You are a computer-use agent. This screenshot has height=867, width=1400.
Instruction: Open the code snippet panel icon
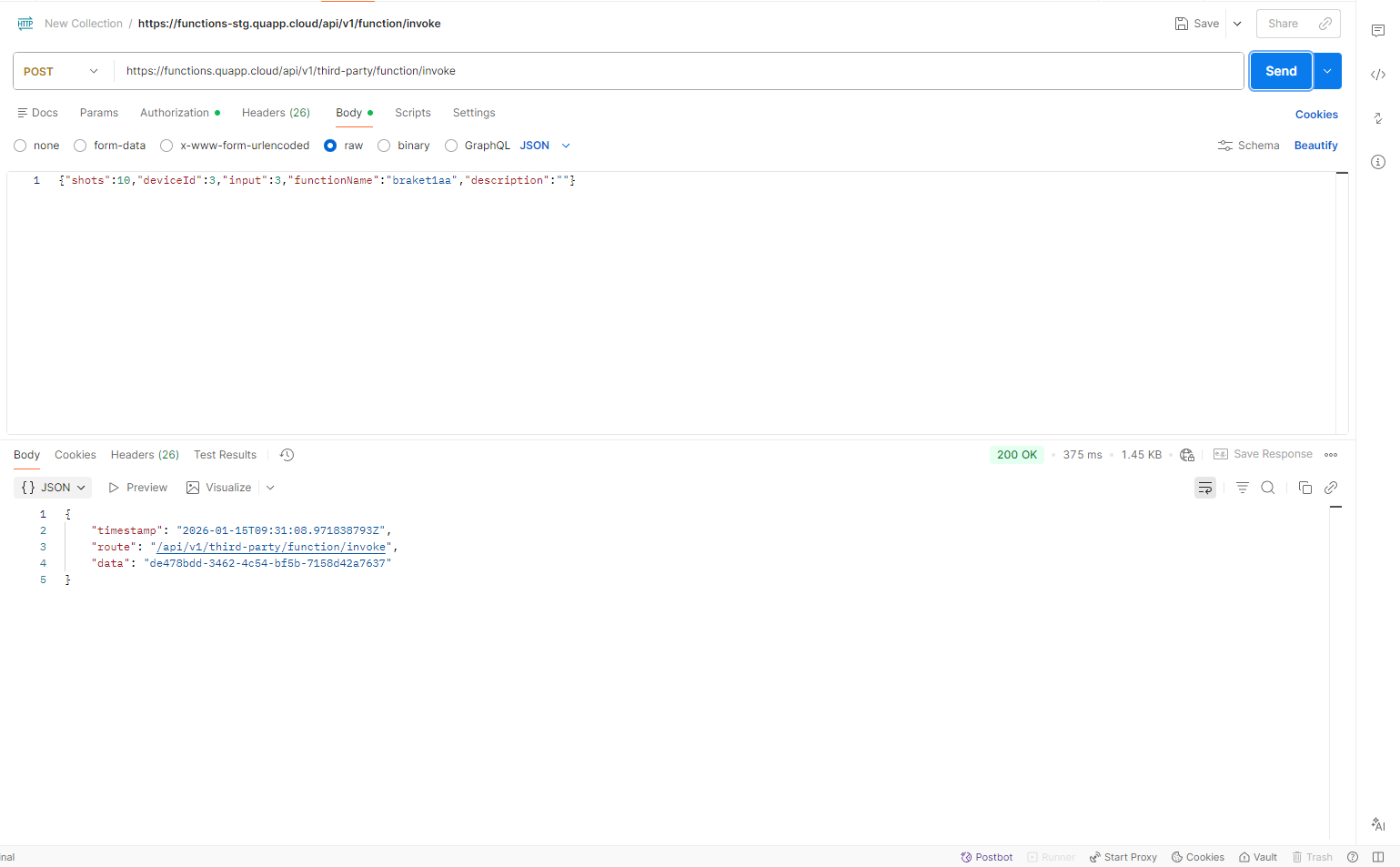pyautogui.click(x=1377, y=75)
